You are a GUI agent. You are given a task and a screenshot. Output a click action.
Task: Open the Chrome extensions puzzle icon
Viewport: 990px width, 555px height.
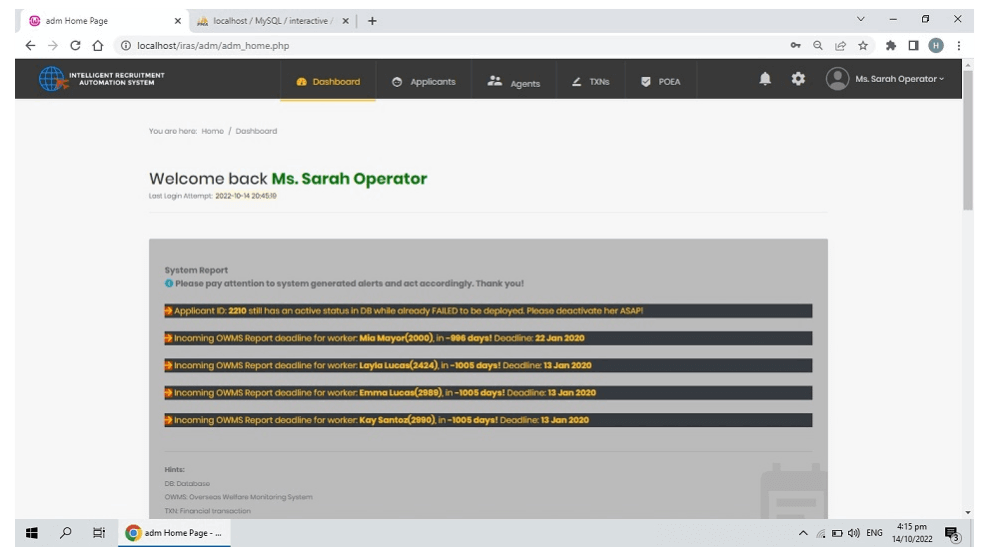891,45
